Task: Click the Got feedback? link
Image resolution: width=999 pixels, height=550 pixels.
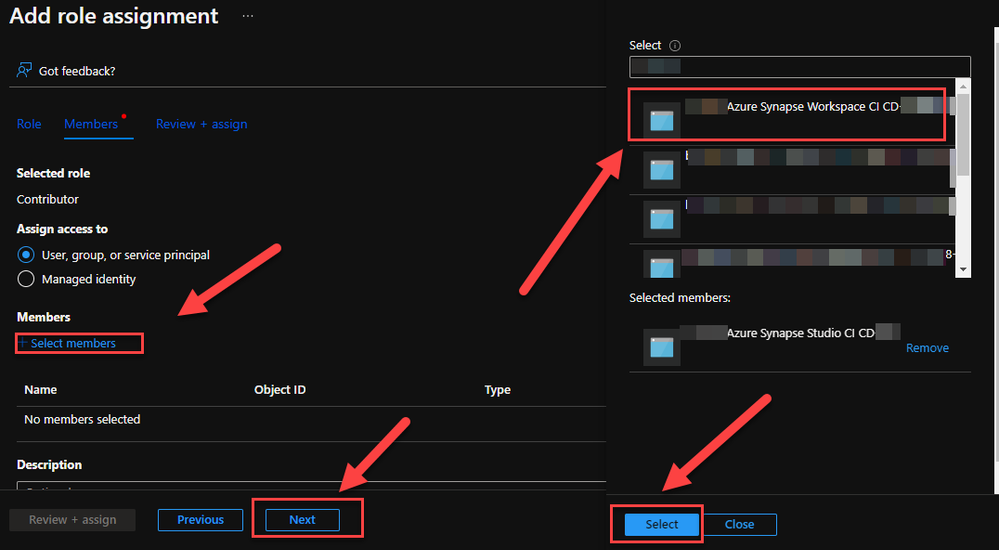Action: point(77,71)
